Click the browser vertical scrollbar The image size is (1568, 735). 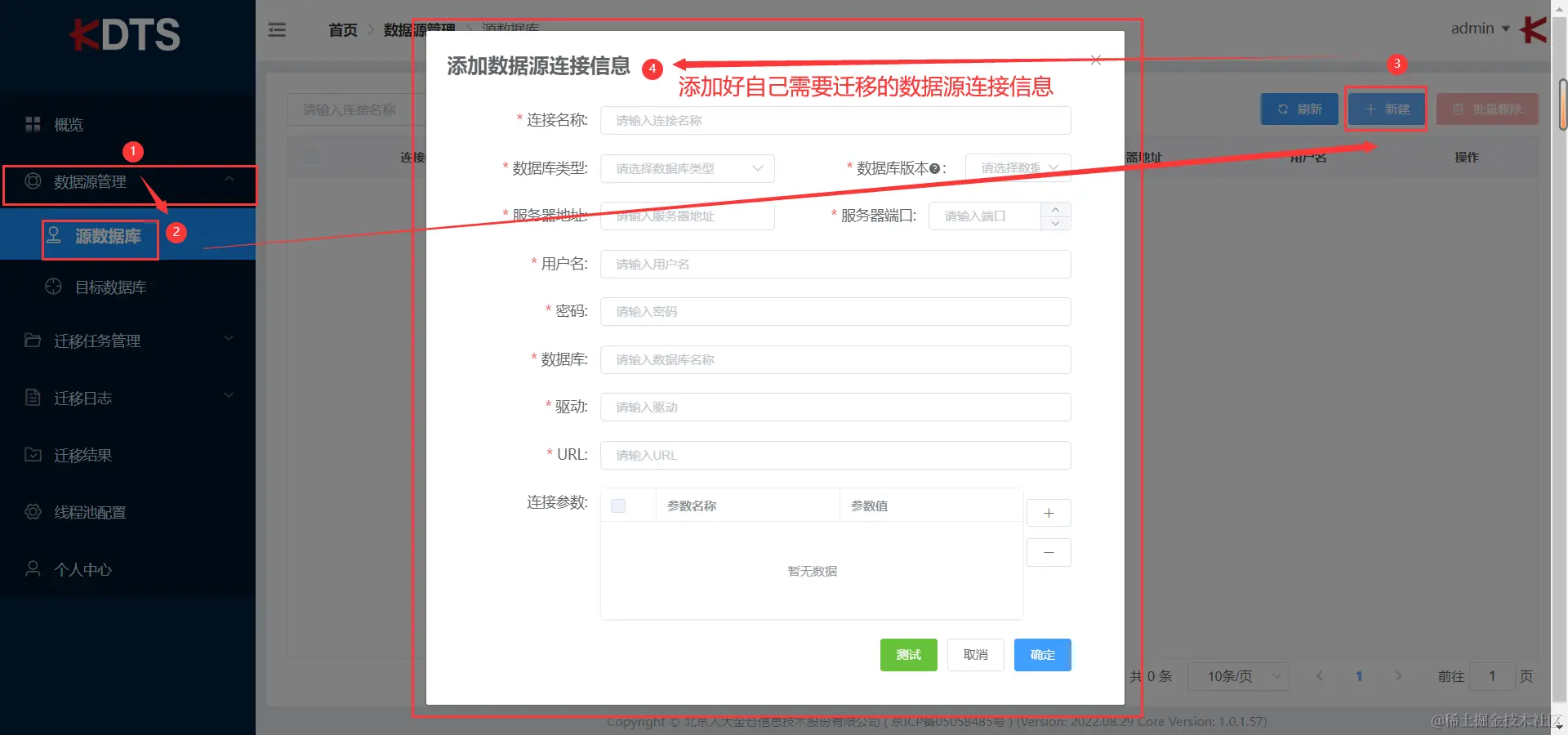(x=1562, y=105)
